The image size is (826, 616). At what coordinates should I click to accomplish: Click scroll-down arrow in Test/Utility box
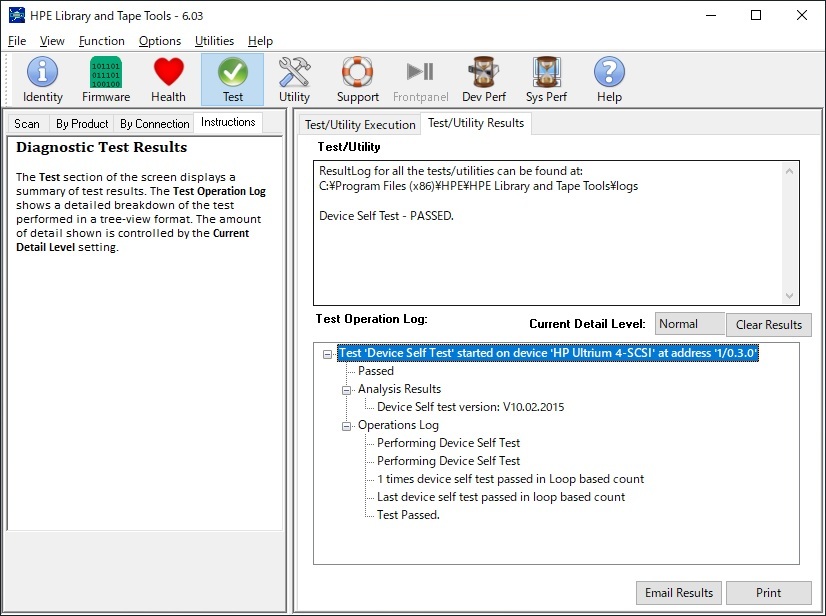click(789, 296)
